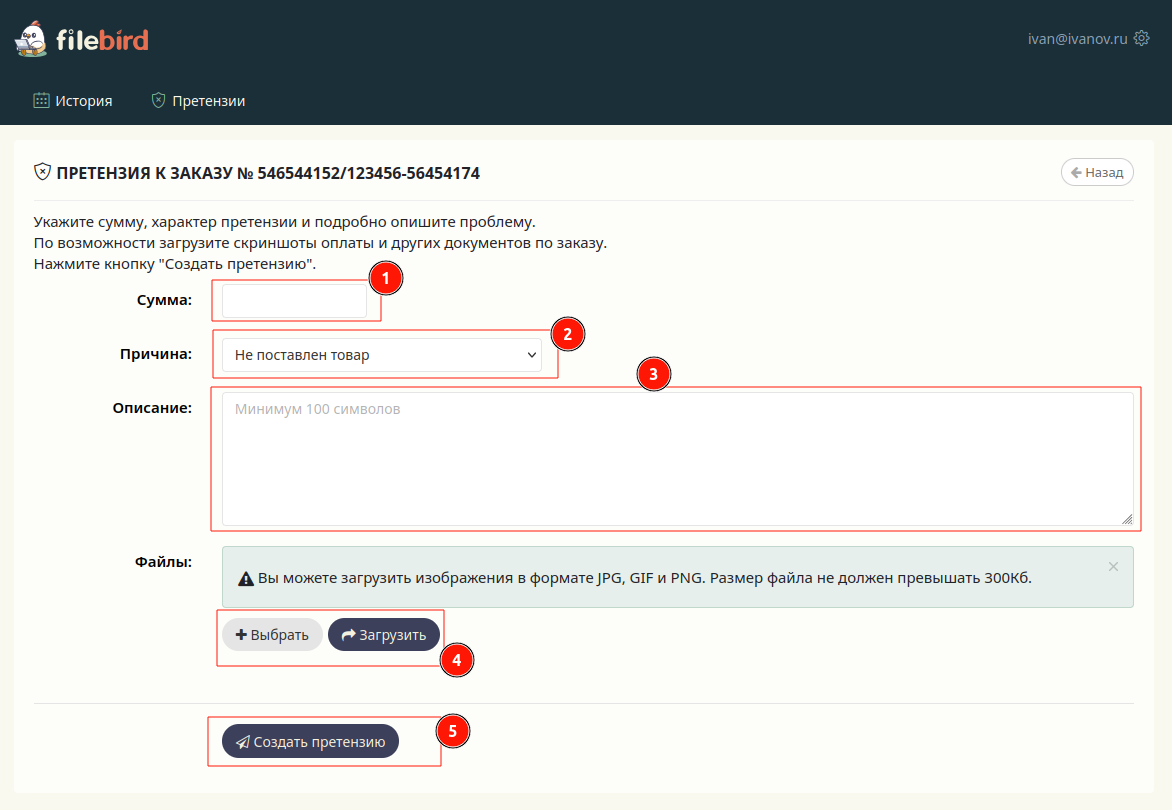This screenshot has width=1172, height=810.
Task: Click red marker number 3
Action: [653, 374]
